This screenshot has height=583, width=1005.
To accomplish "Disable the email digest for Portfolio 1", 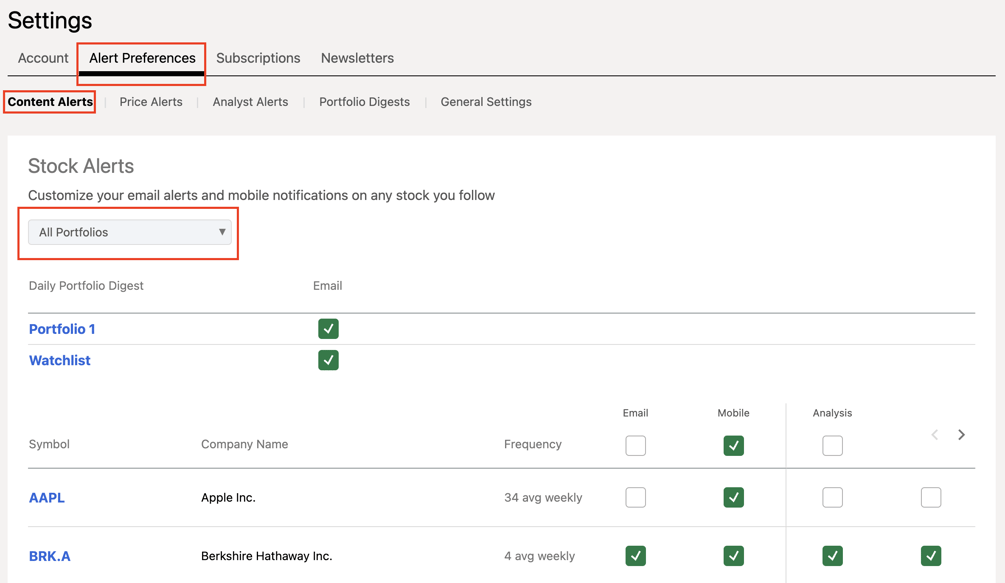I will [x=328, y=328].
